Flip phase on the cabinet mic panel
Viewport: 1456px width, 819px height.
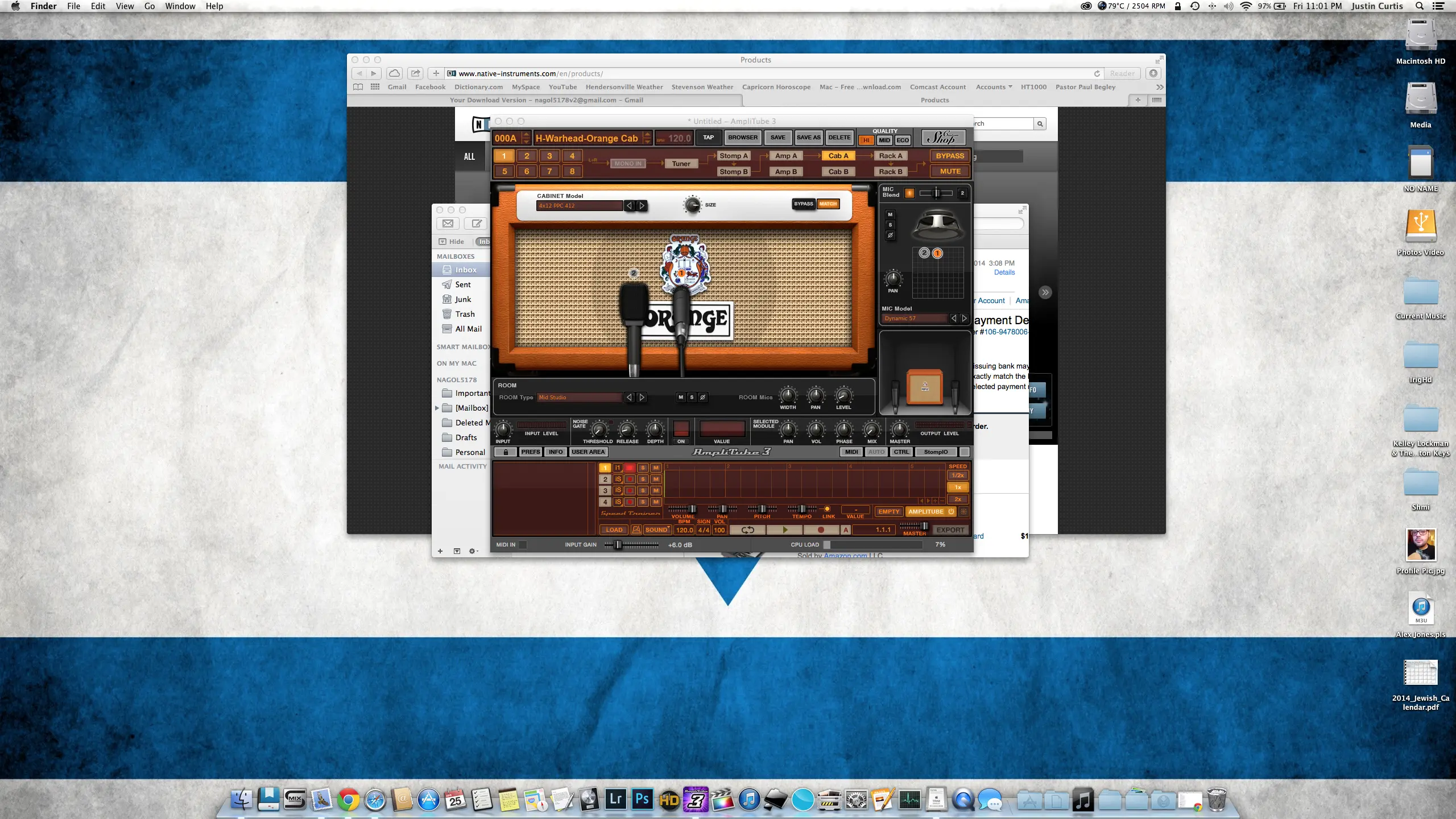click(x=890, y=235)
